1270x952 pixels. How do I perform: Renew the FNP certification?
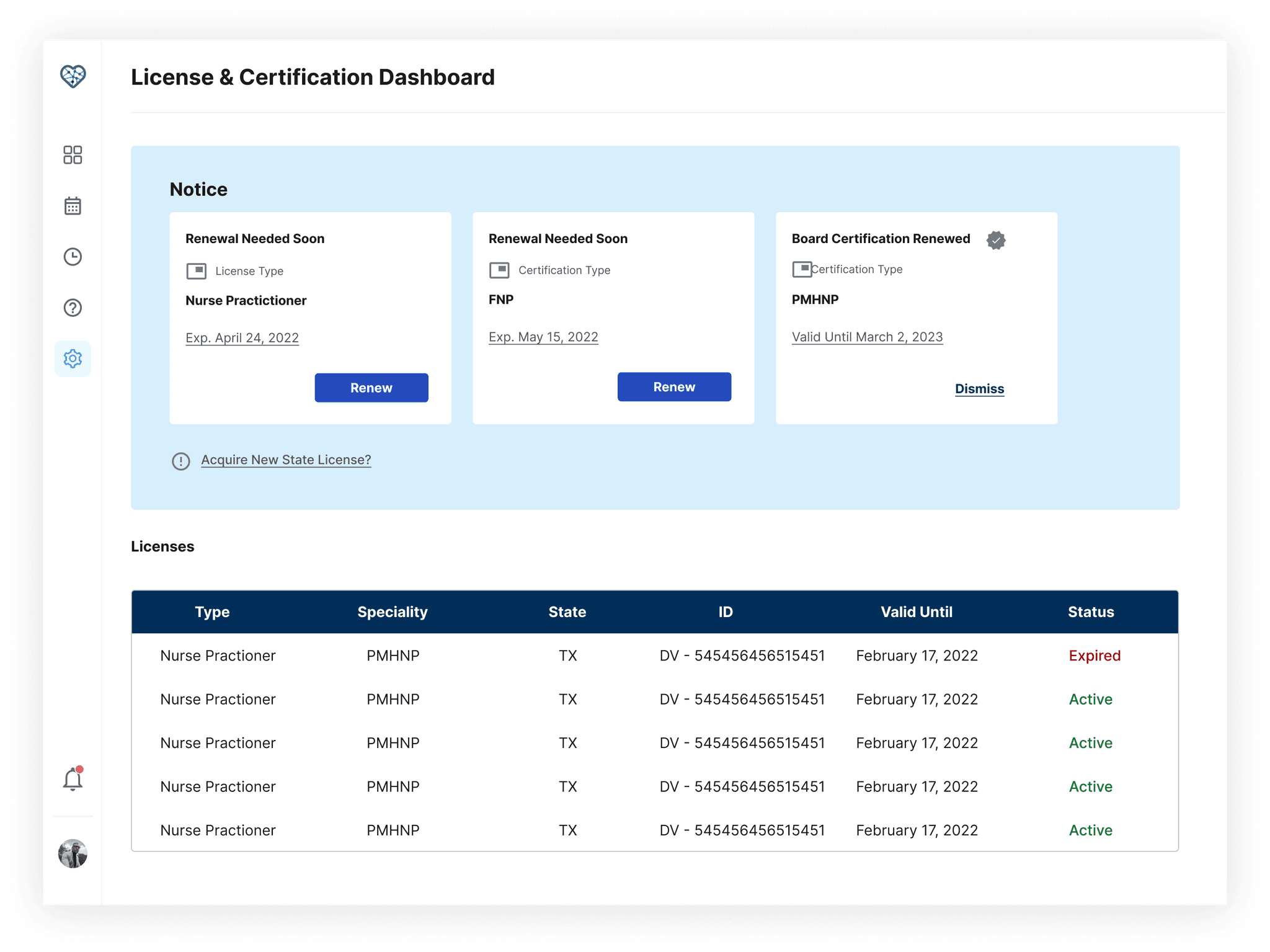click(674, 387)
